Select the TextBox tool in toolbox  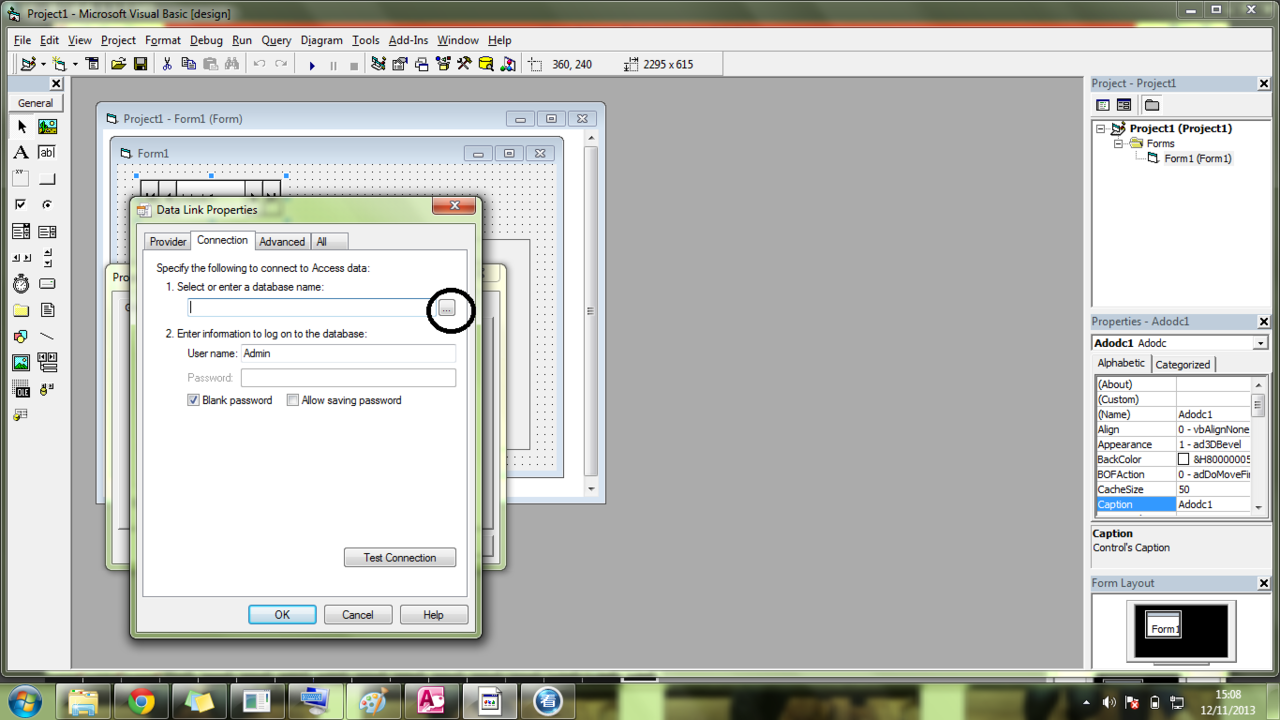pos(47,153)
